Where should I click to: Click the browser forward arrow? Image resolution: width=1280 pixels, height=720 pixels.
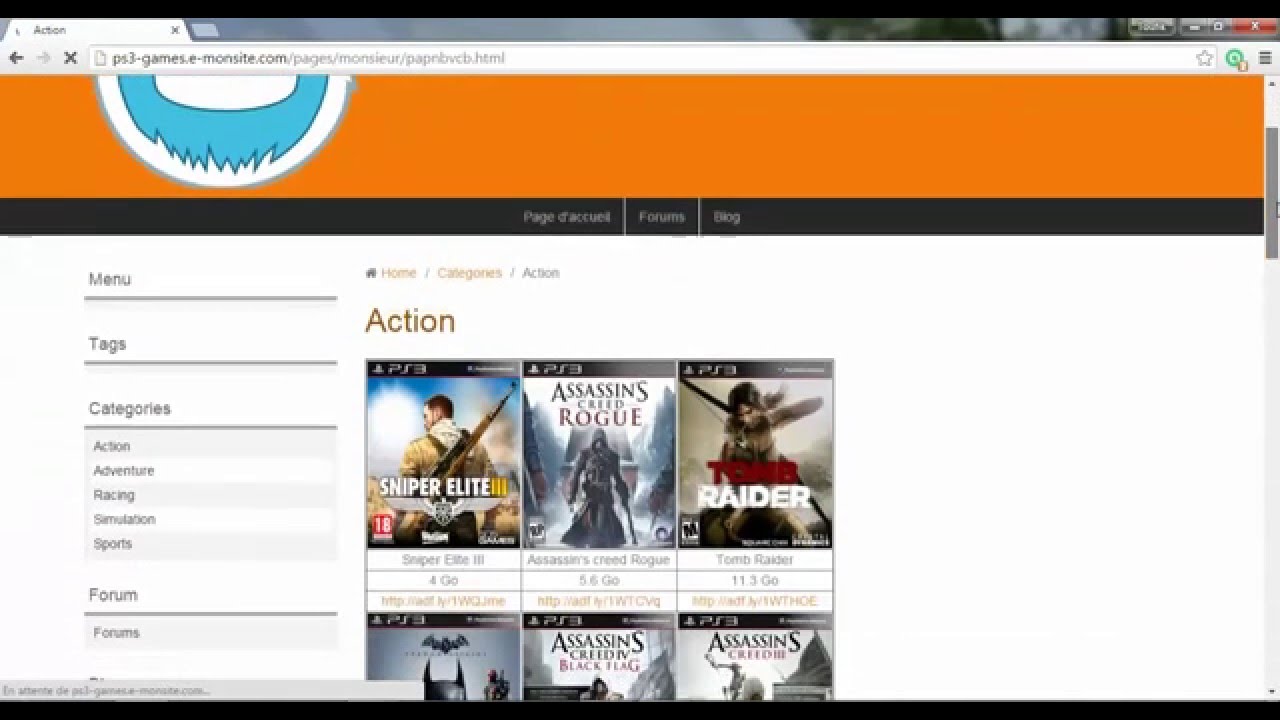(43, 58)
